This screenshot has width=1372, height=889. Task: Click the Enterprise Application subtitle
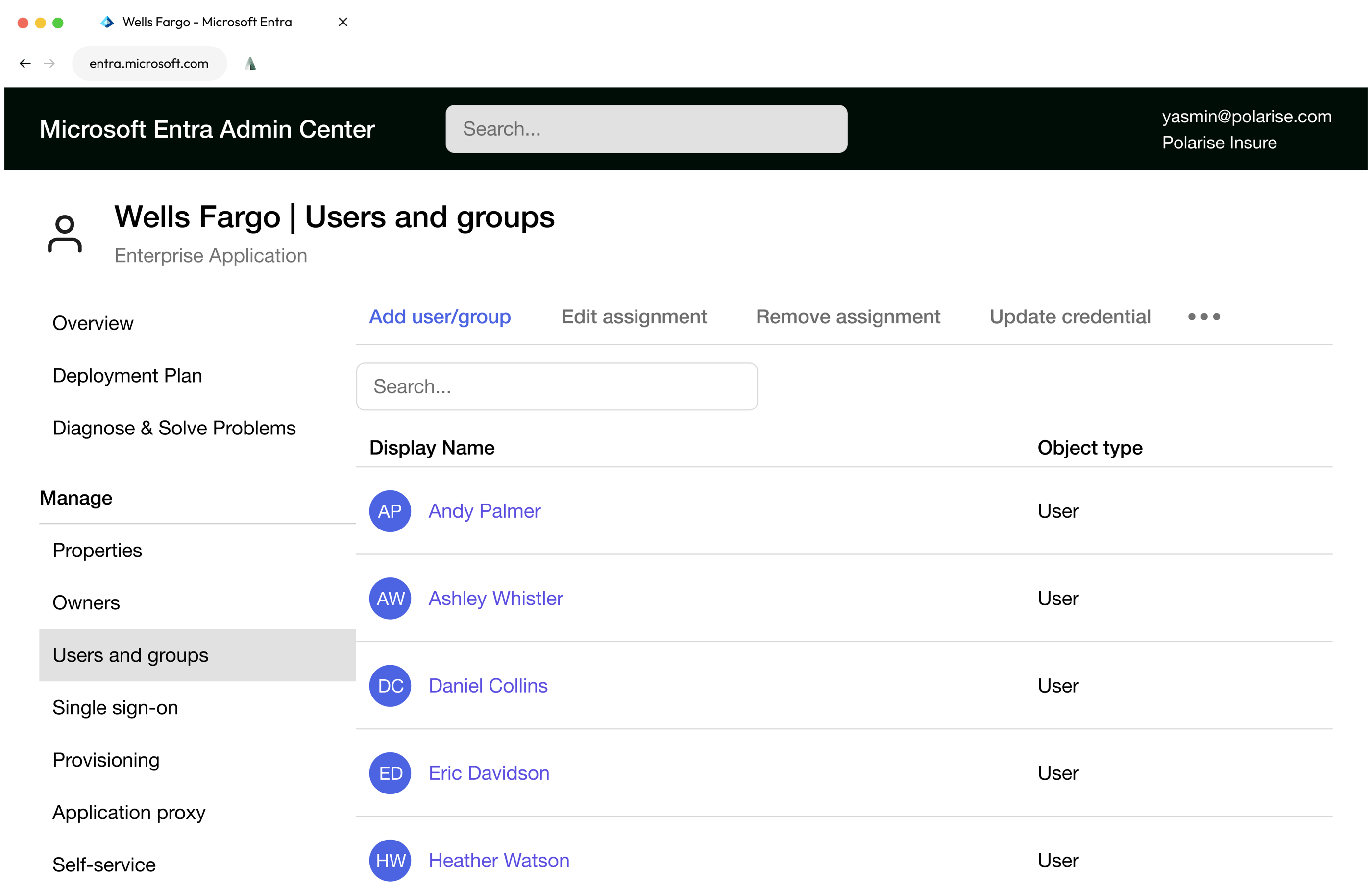point(210,255)
